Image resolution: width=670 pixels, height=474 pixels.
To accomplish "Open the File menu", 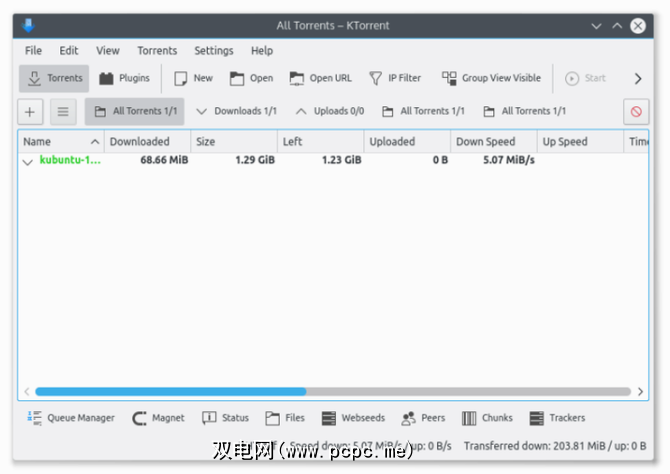I will pyautogui.click(x=33, y=51).
